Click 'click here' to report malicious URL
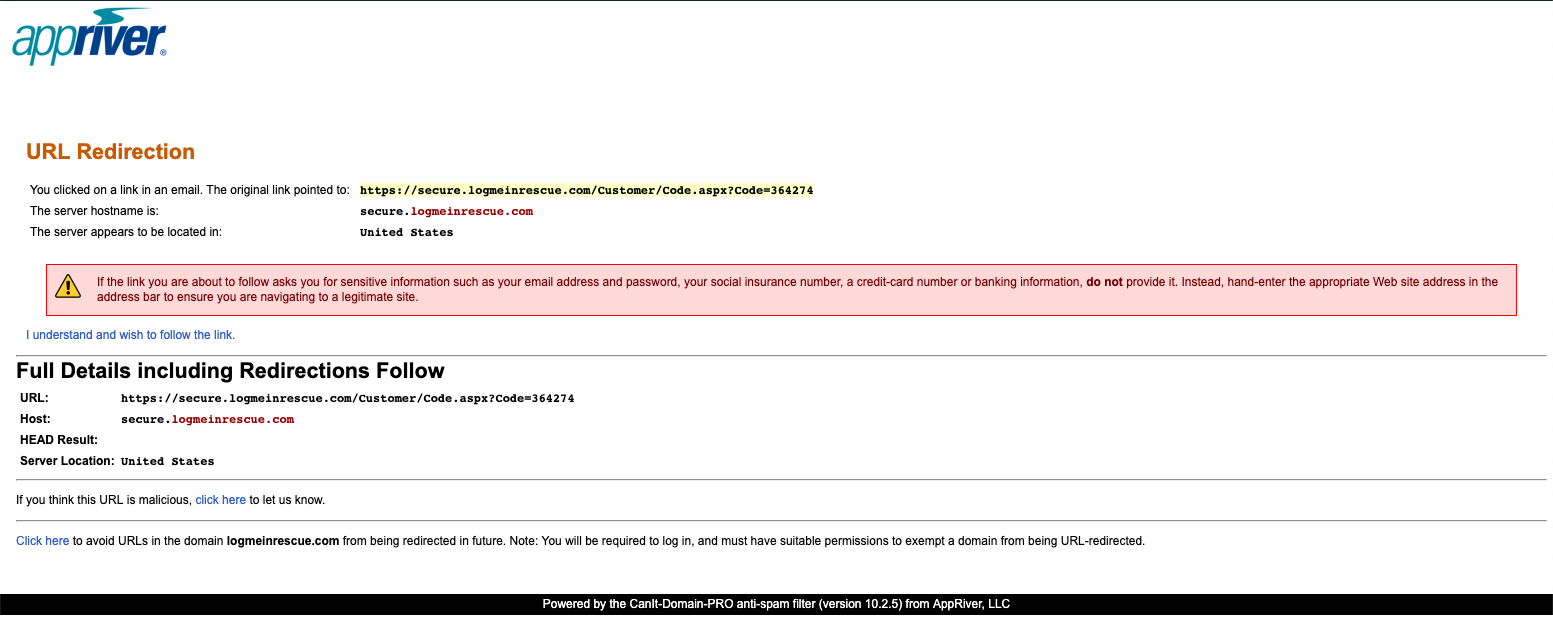This screenshot has height=617, width=1553. pos(220,500)
